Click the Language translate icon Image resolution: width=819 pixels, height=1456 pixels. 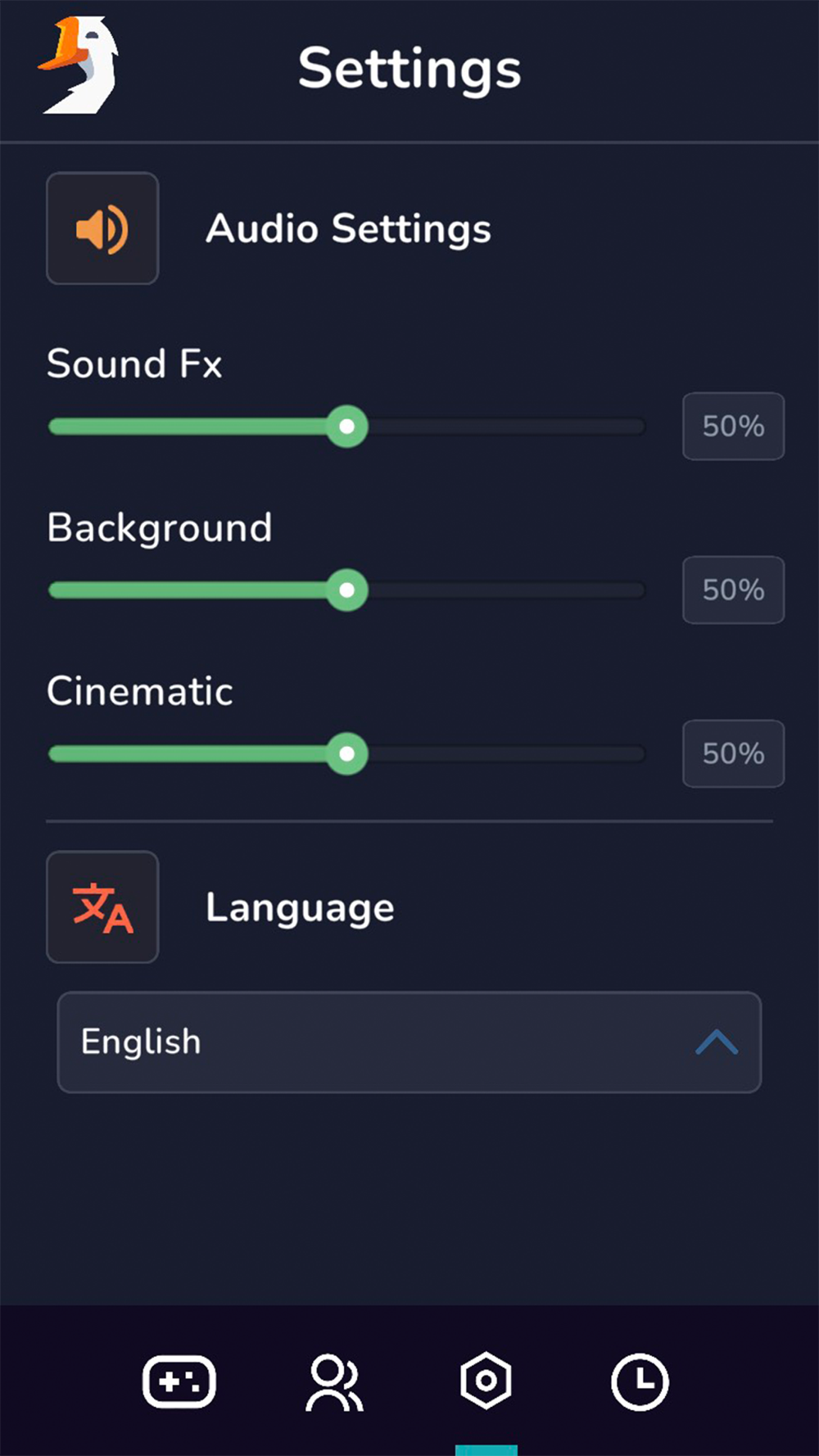pos(102,907)
